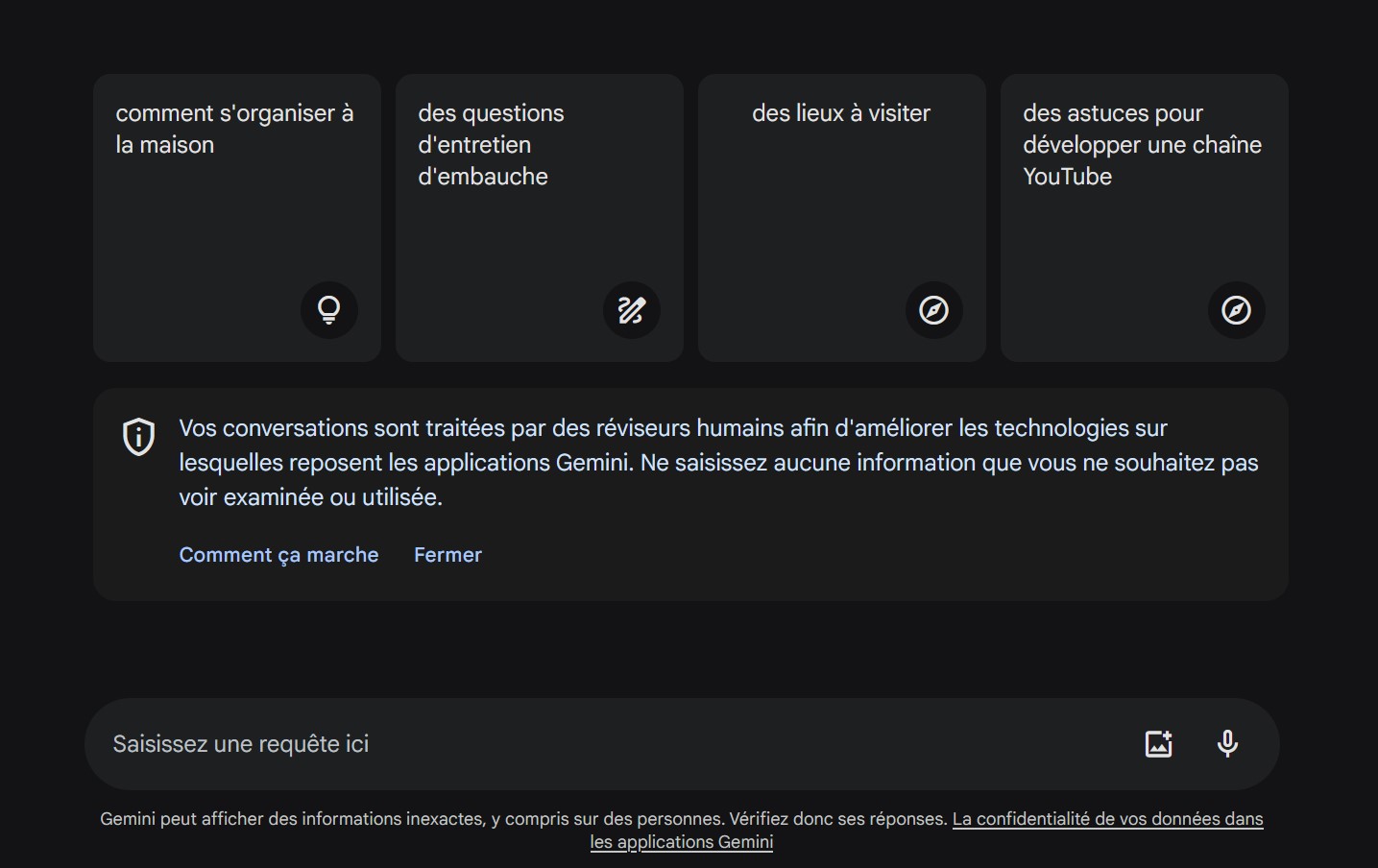Dismiss the privacy notice with 'Fermer'
The width and height of the screenshot is (1378, 868).
(x=447, y=555)
